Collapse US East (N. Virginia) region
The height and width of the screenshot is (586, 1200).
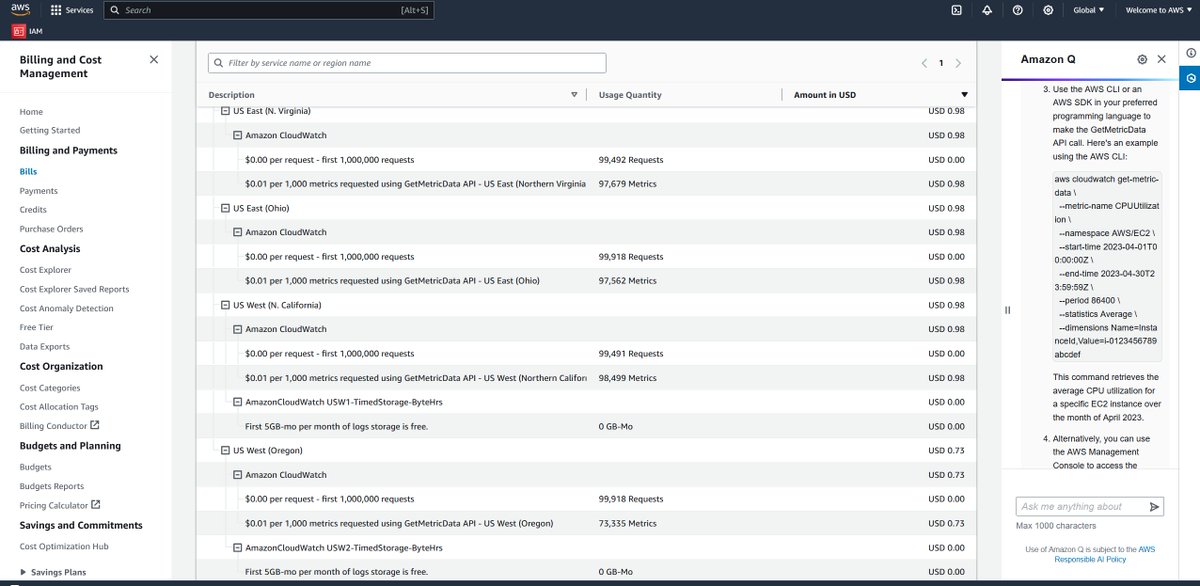coord(225,111)
